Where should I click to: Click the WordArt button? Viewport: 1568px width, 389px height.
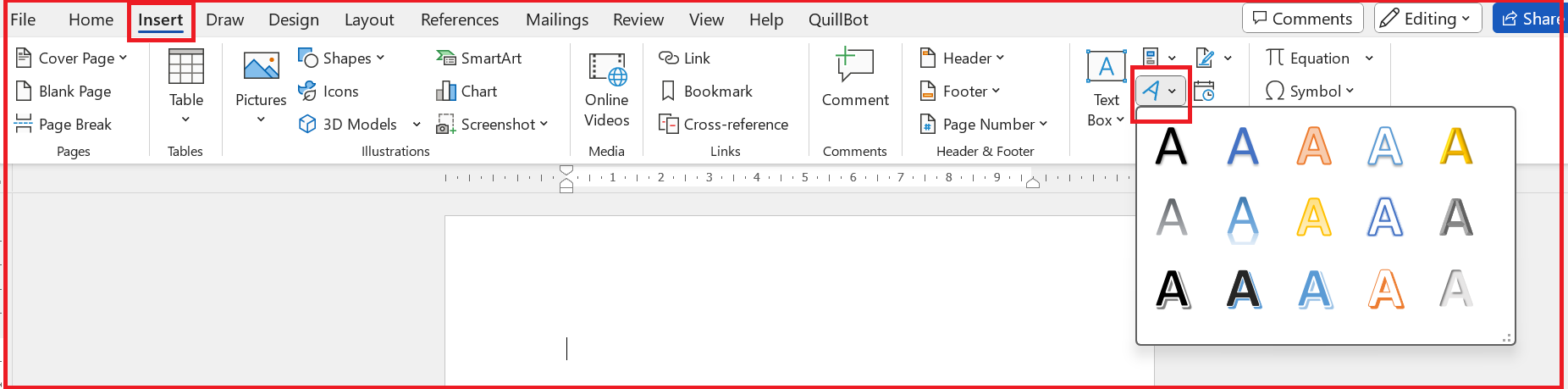1151,90
